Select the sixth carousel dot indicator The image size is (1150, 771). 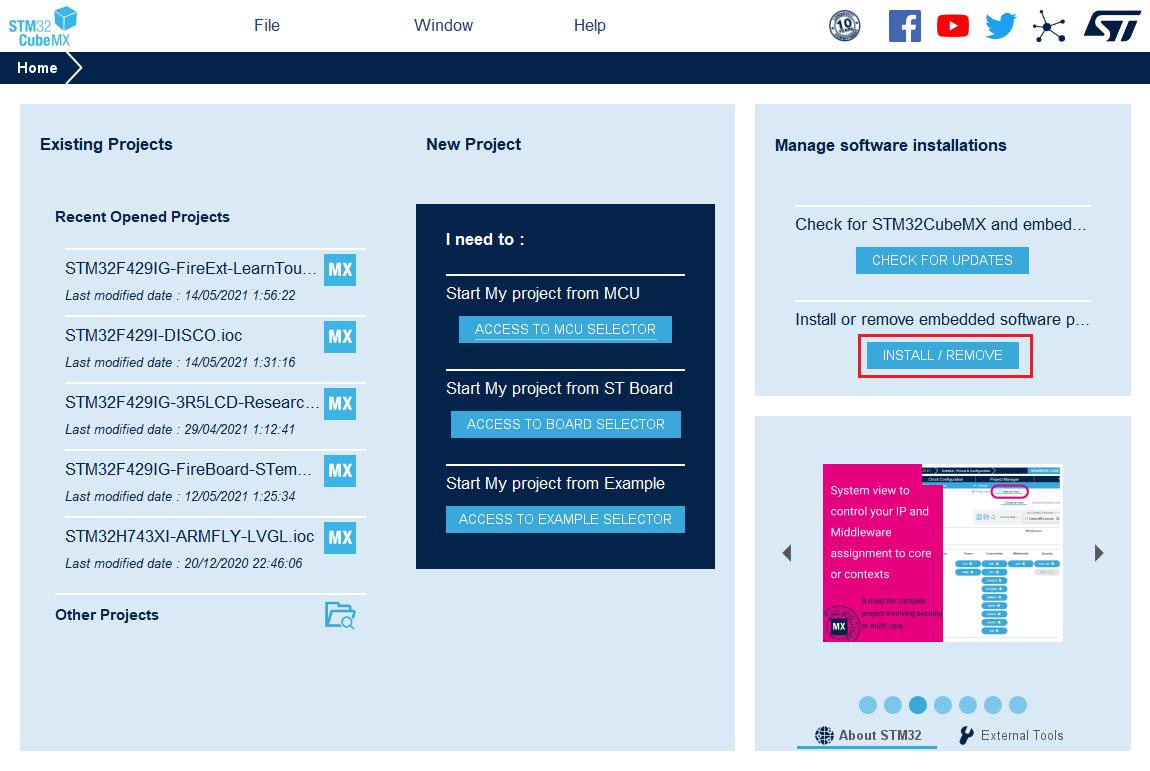pyautogui.click(x=992, y=705)
